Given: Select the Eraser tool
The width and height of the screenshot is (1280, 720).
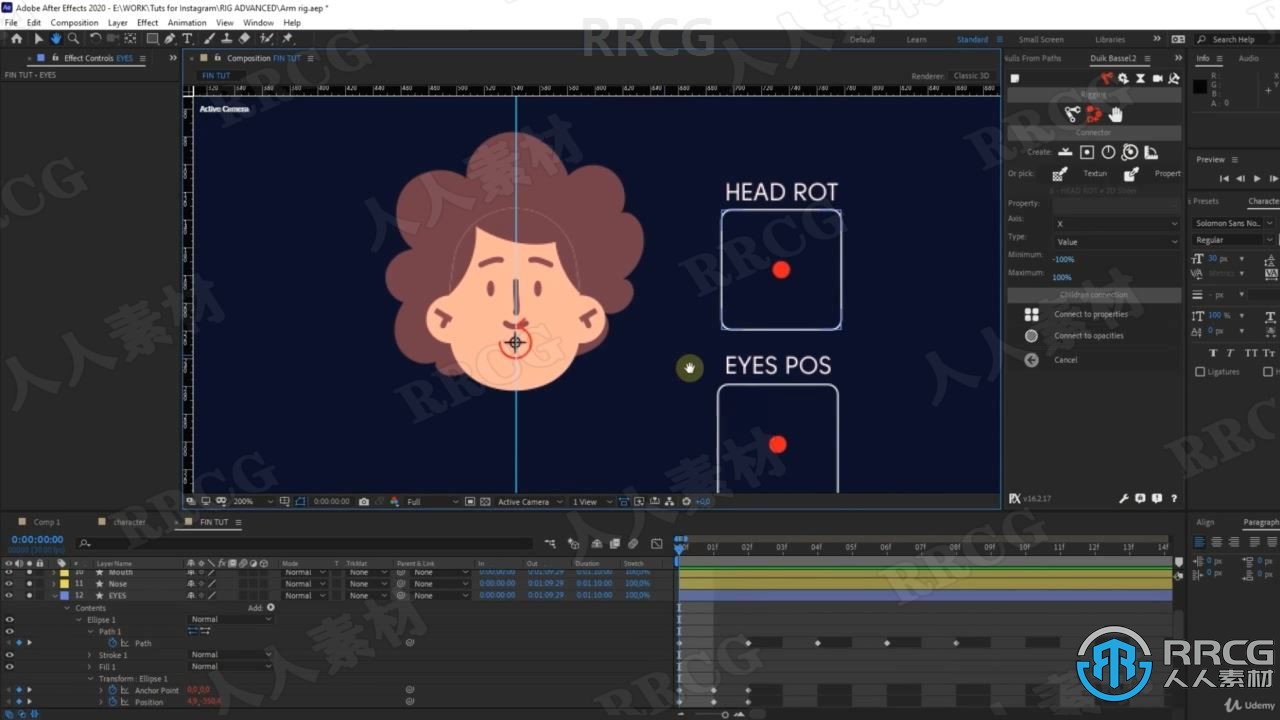Looking at the screenshot, I should (245, 38).
